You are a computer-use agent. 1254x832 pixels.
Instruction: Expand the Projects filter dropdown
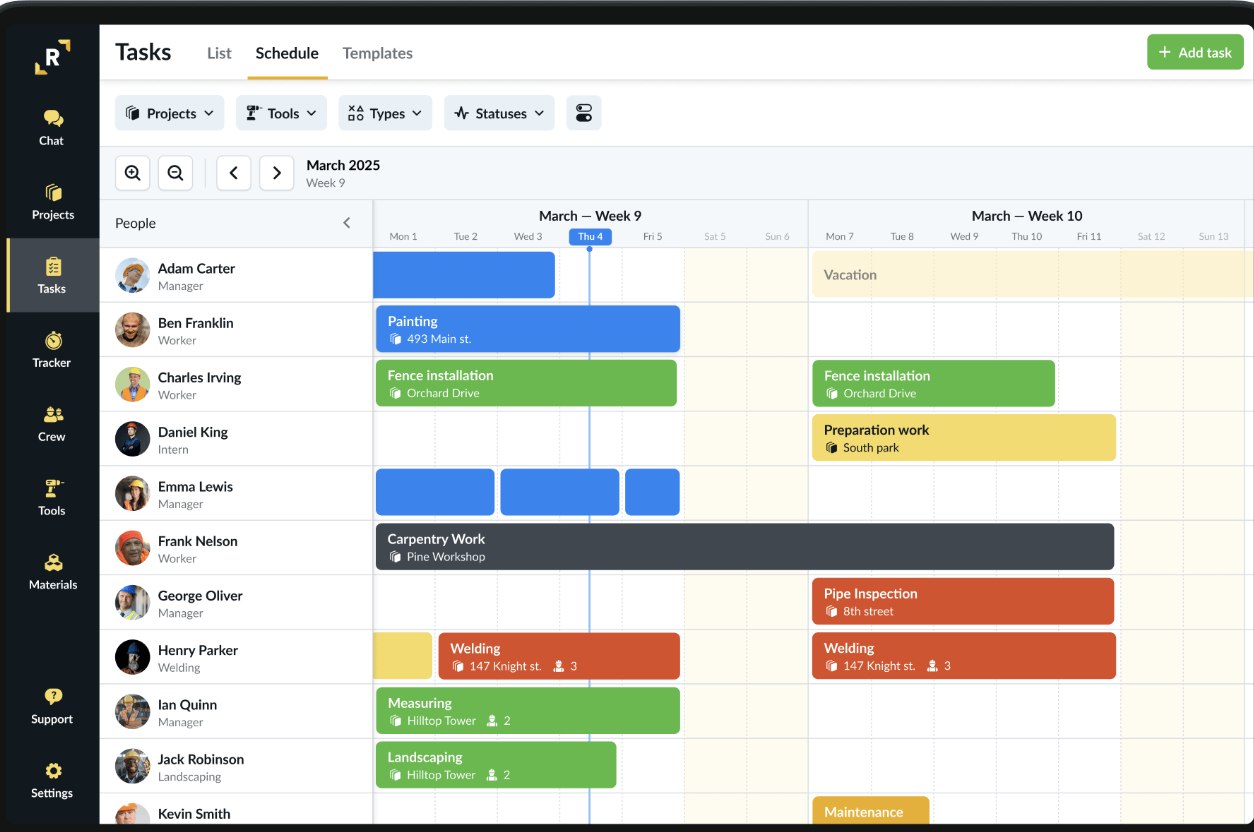(170, 113)
